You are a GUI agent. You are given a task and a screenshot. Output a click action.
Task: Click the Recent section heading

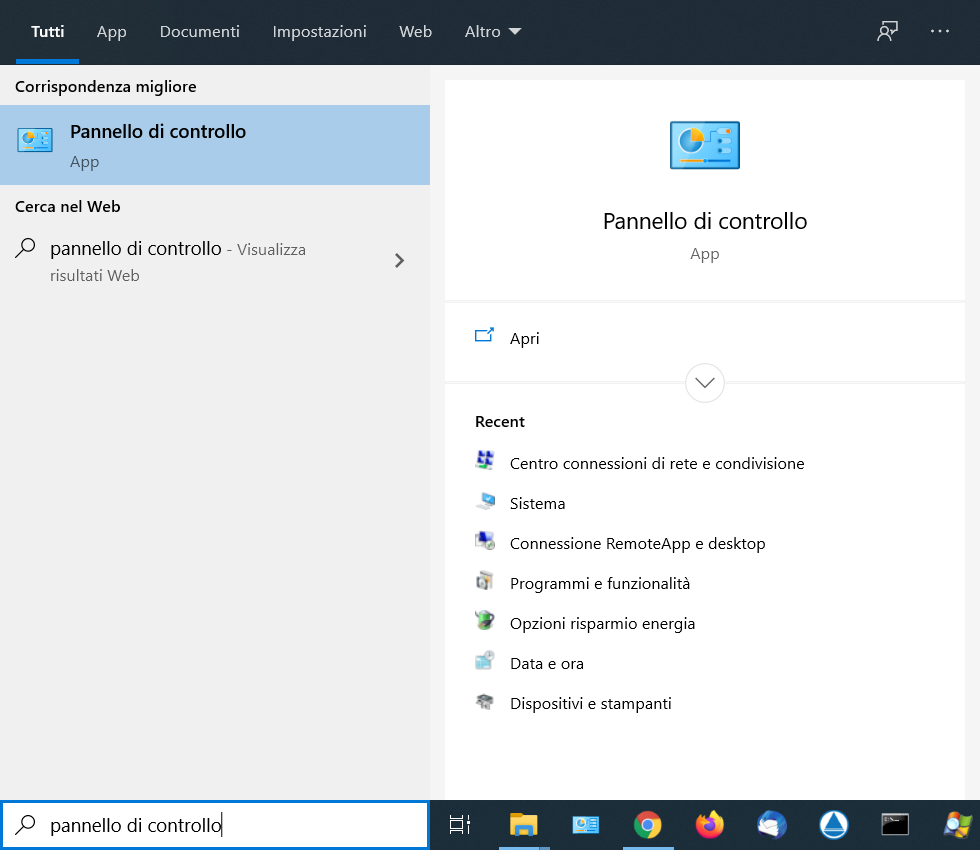[x=499, y=422]
